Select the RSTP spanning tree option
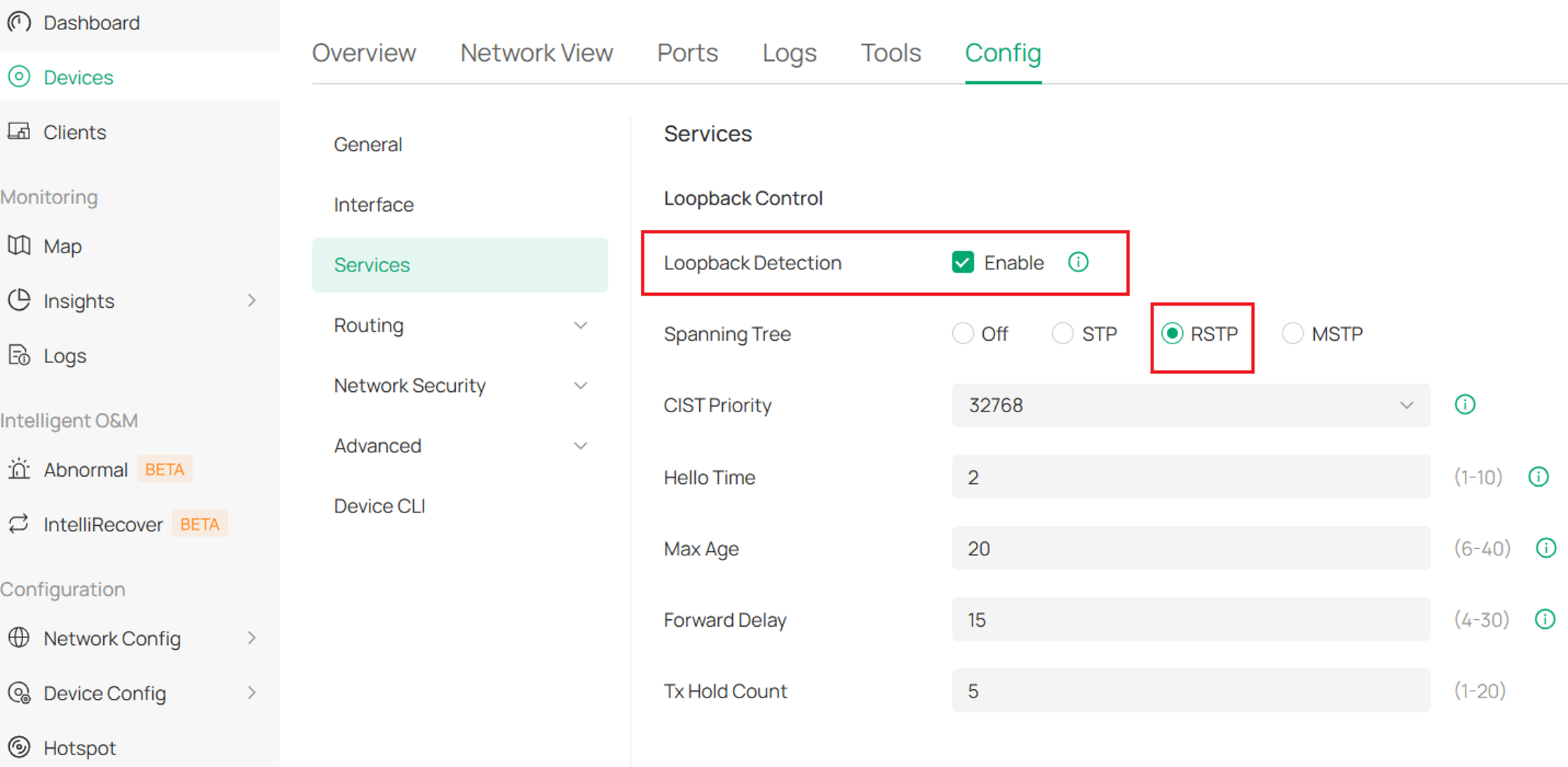This screenshot has height=767, width=1568. [1172, 334]
